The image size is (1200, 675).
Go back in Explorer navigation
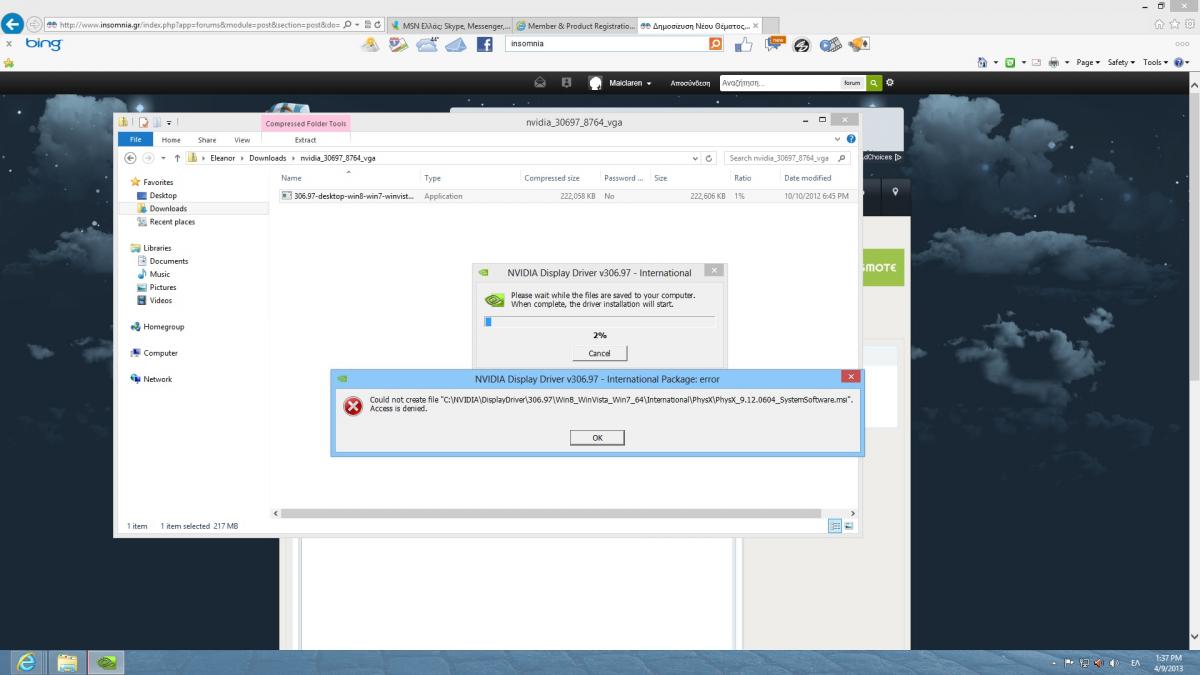coord(130,158)
